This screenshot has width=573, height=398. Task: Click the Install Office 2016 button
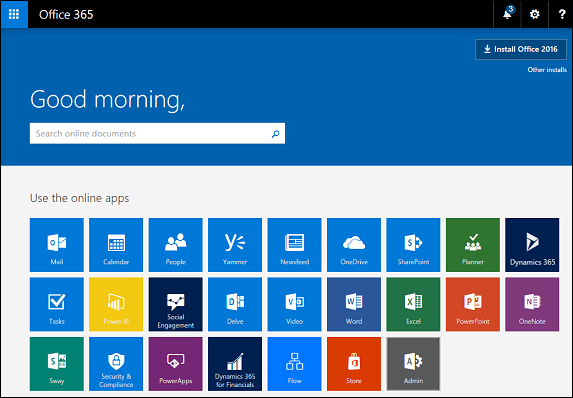pos(521,49)
